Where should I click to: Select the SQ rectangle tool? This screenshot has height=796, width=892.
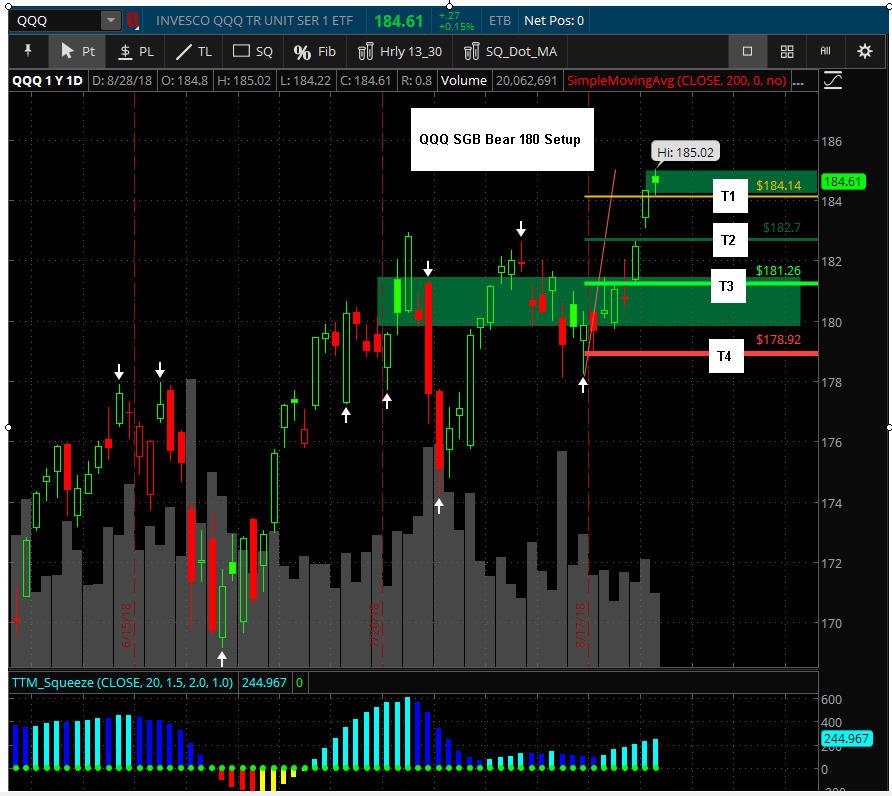tap(253, 51)
